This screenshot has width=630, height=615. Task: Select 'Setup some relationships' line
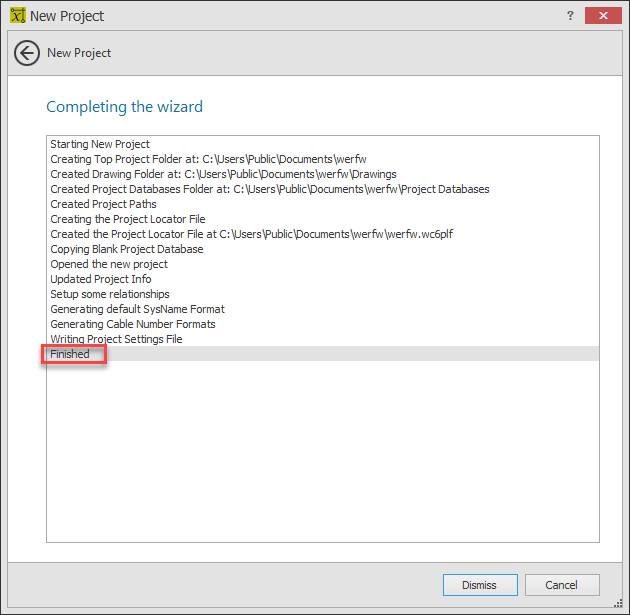coord(323,294)
